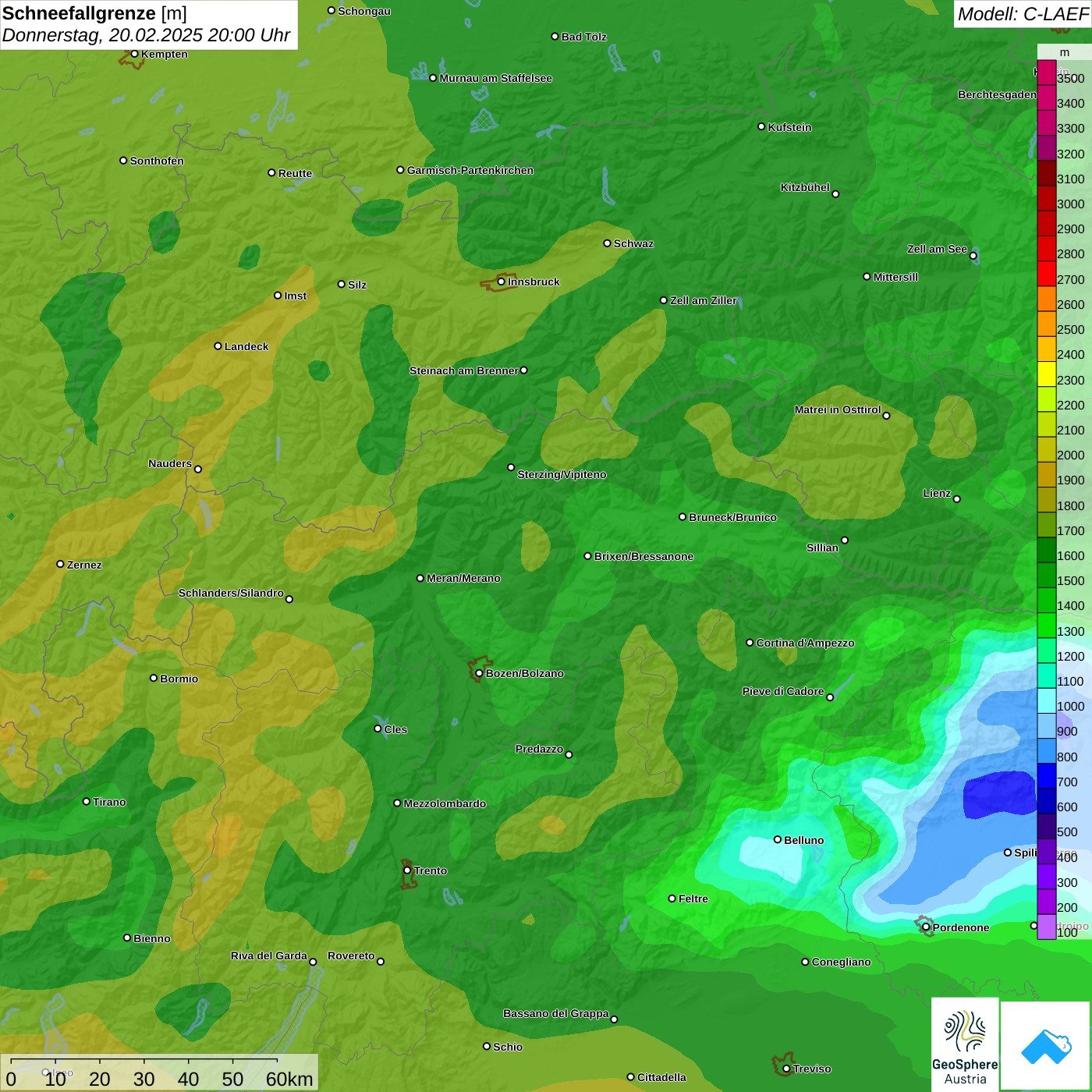1092x1092 pixels.
Task: Click the Schlanders/Silandro label
Action: tap(231, 593)
